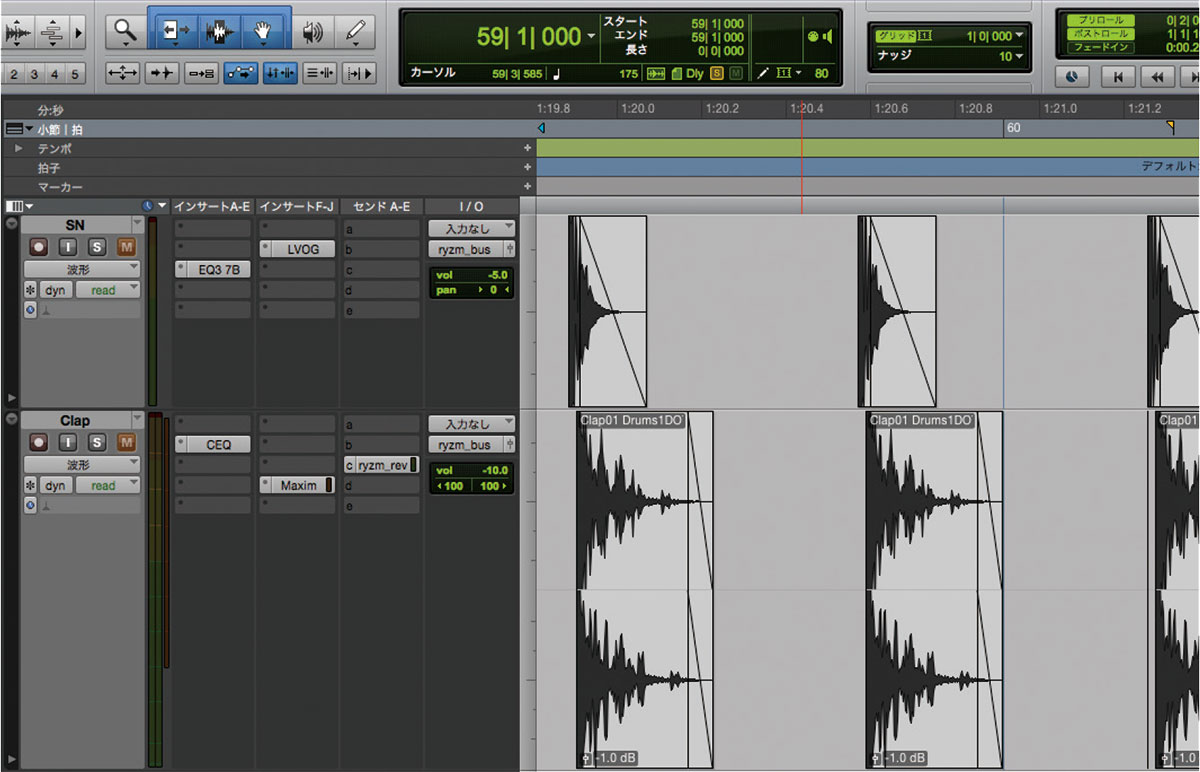Image resolution: width=1200 pixels, height=772 pixels.
Task: Open the main counter format dropdown
Action: tap(591, 37)
